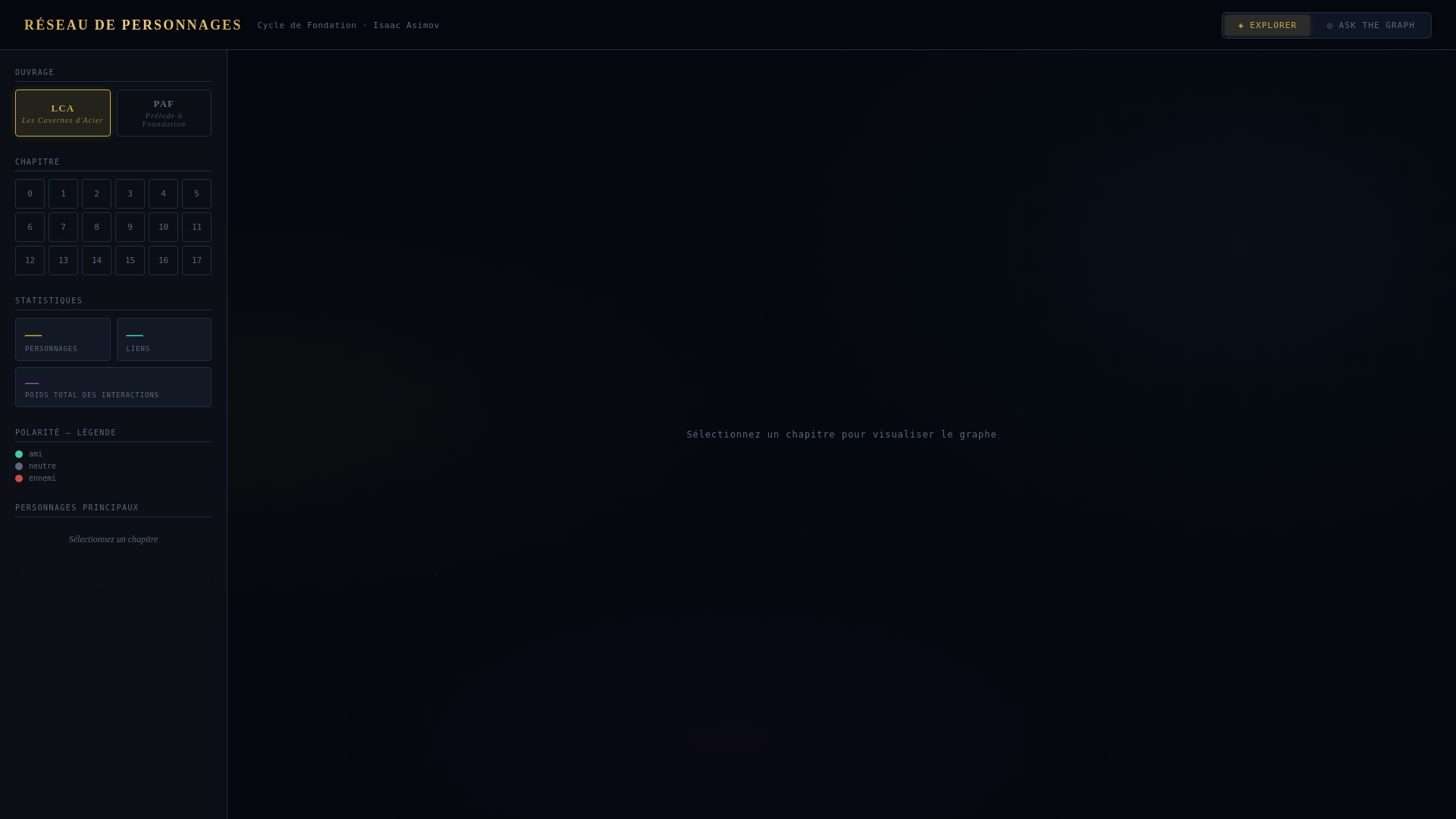The image size is (1456, 819).
Task: Select chapter 16
Action: click(x=163, y=261)
